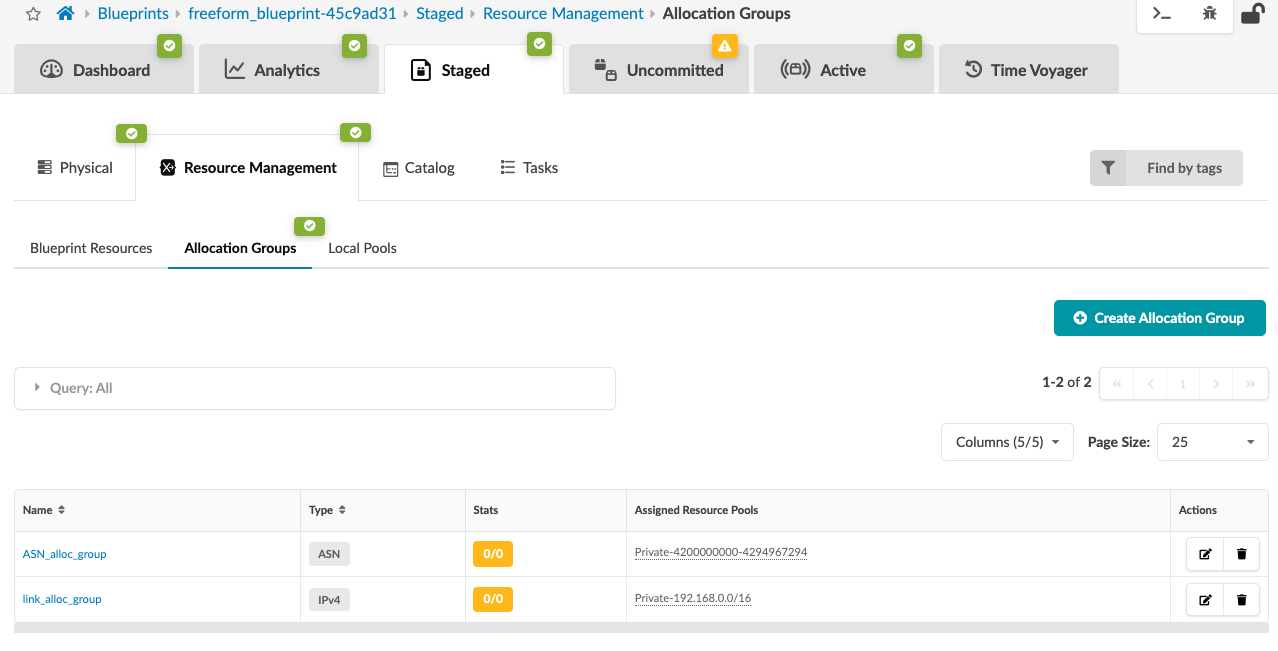Edit the link_alloc_group row
This screenshot has height=651, width=1278.
(1205, 600)
